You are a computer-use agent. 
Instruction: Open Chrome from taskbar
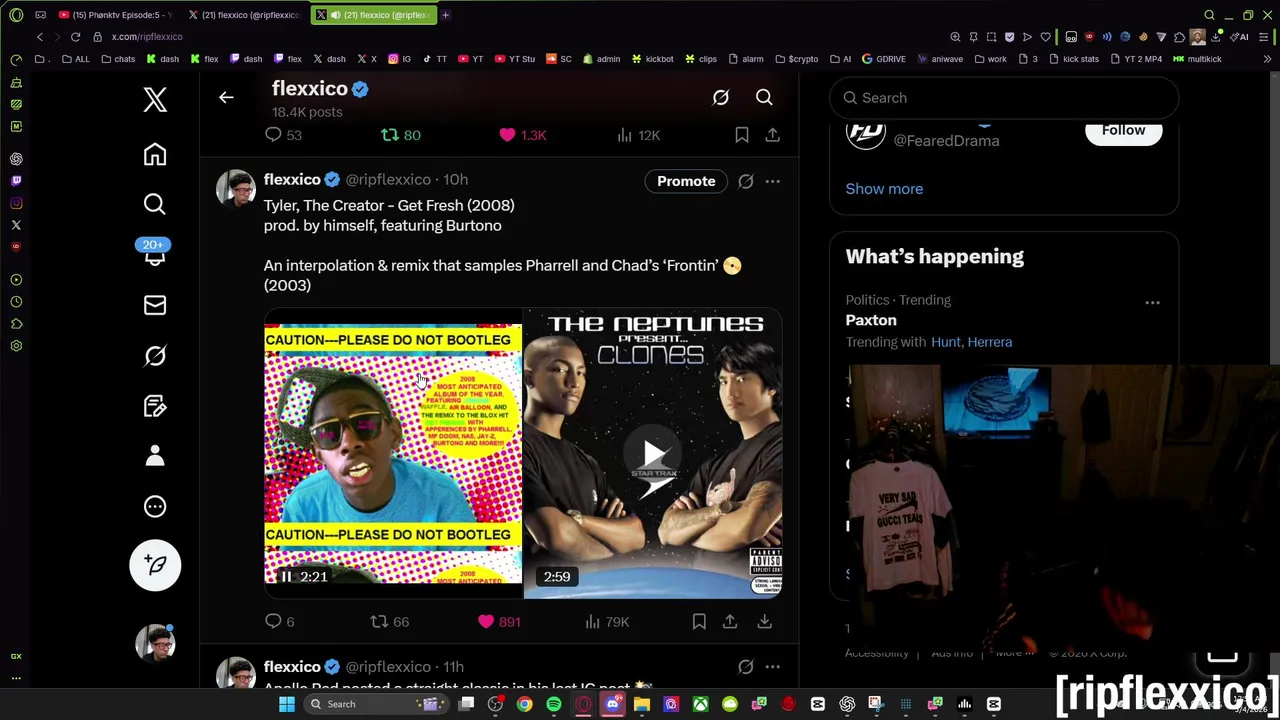[x=525, y=704]
